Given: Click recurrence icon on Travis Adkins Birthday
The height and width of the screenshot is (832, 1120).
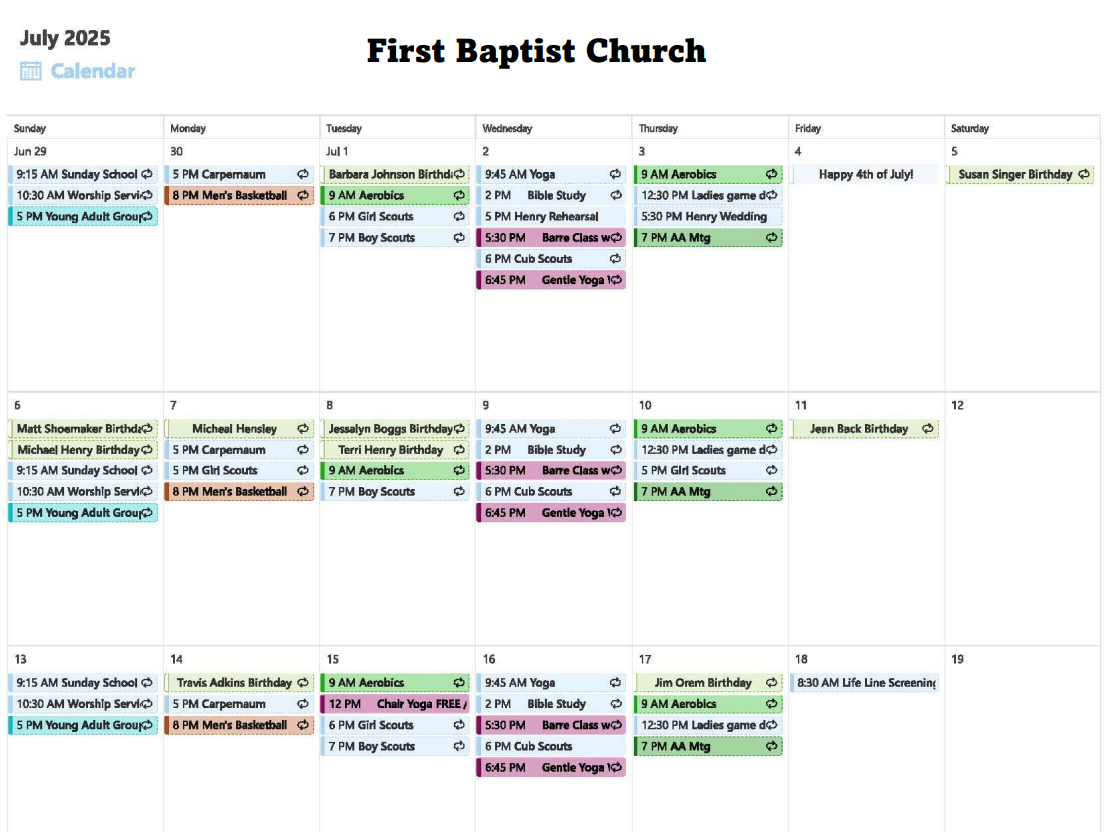Looking at the screenshot, I should 303,683.
